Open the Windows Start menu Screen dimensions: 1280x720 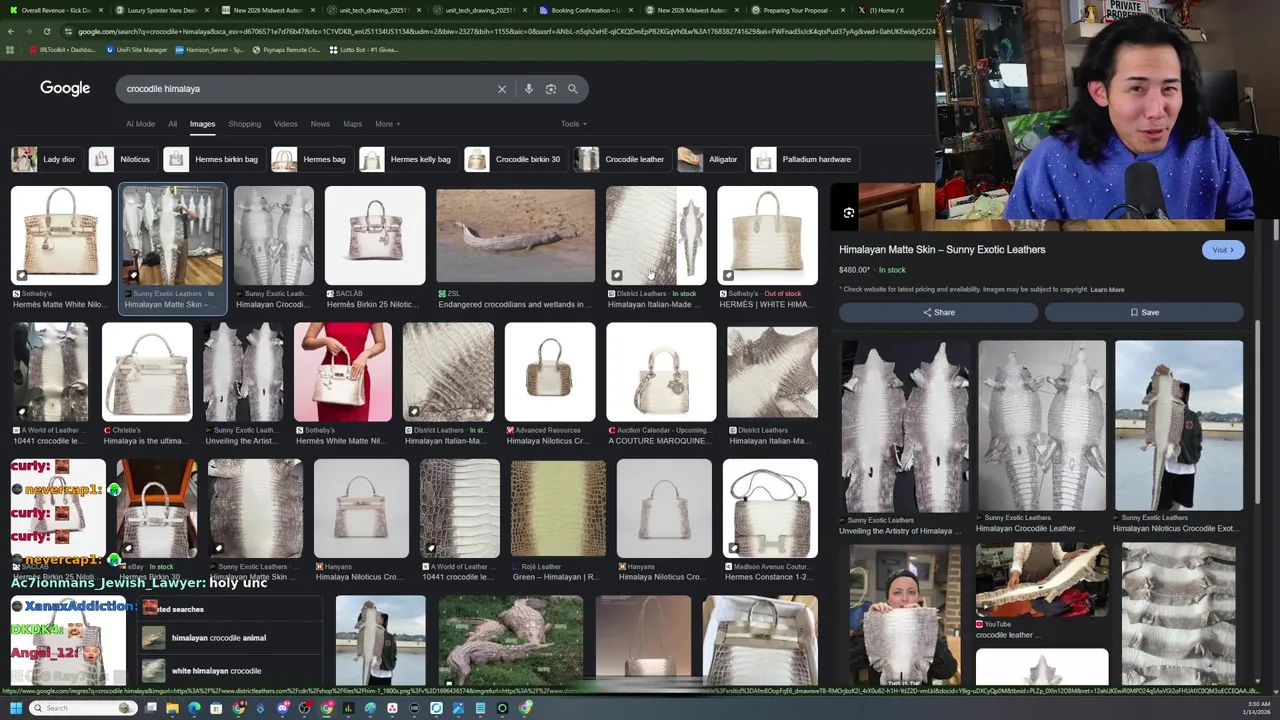pos(15,708)
